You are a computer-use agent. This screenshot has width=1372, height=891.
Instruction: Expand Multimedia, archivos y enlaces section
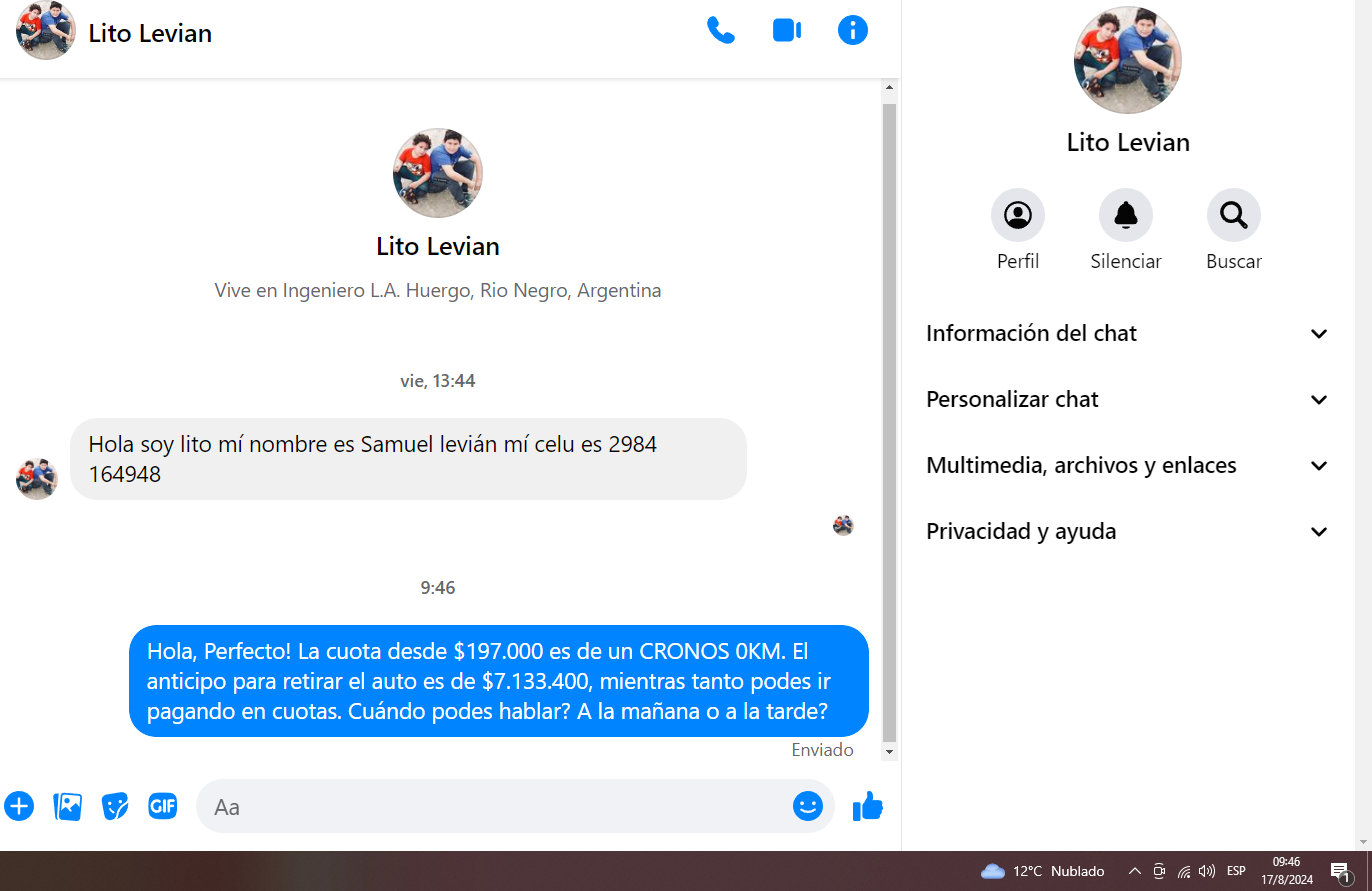1128,465
